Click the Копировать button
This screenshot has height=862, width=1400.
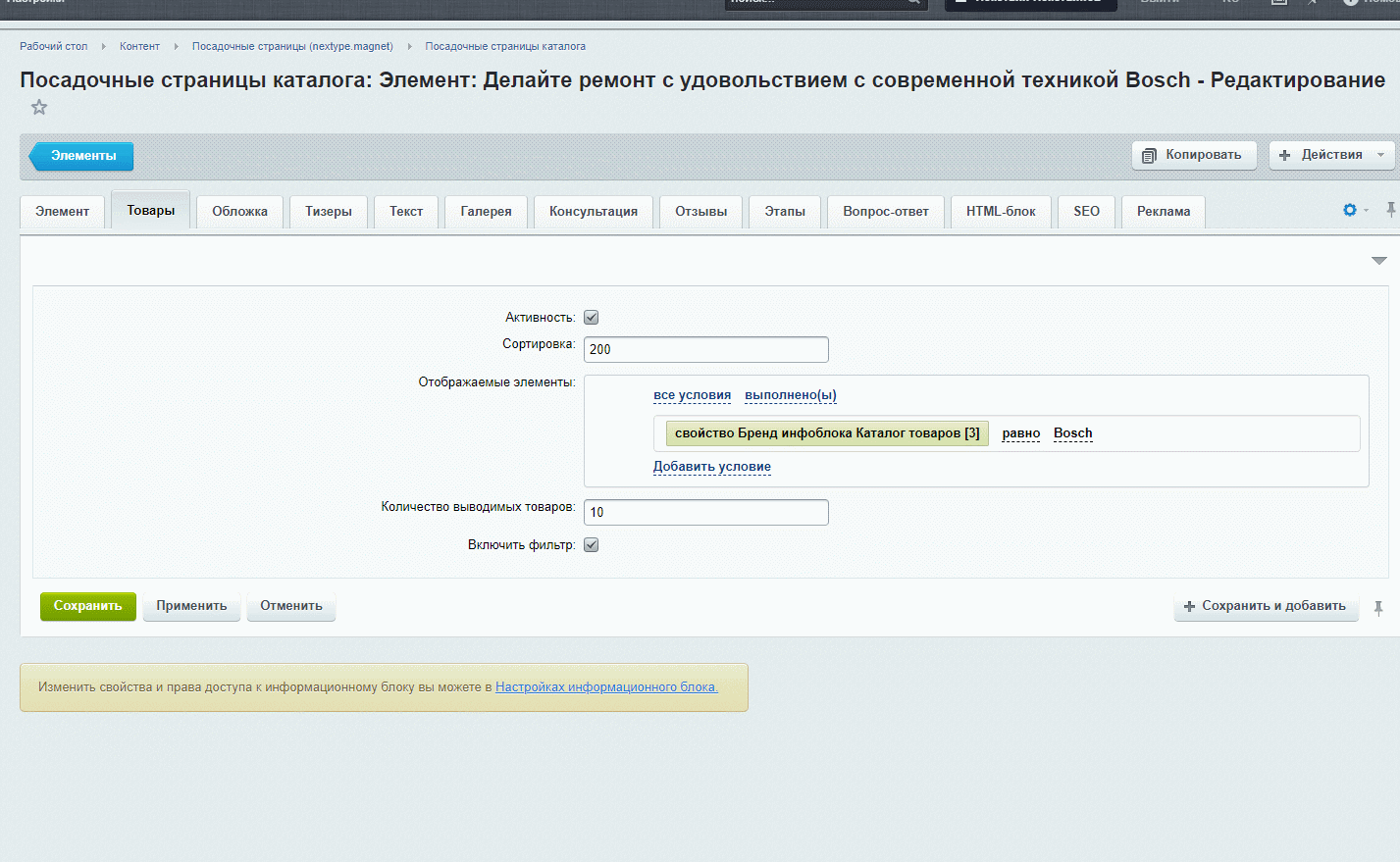(1194, 155)
